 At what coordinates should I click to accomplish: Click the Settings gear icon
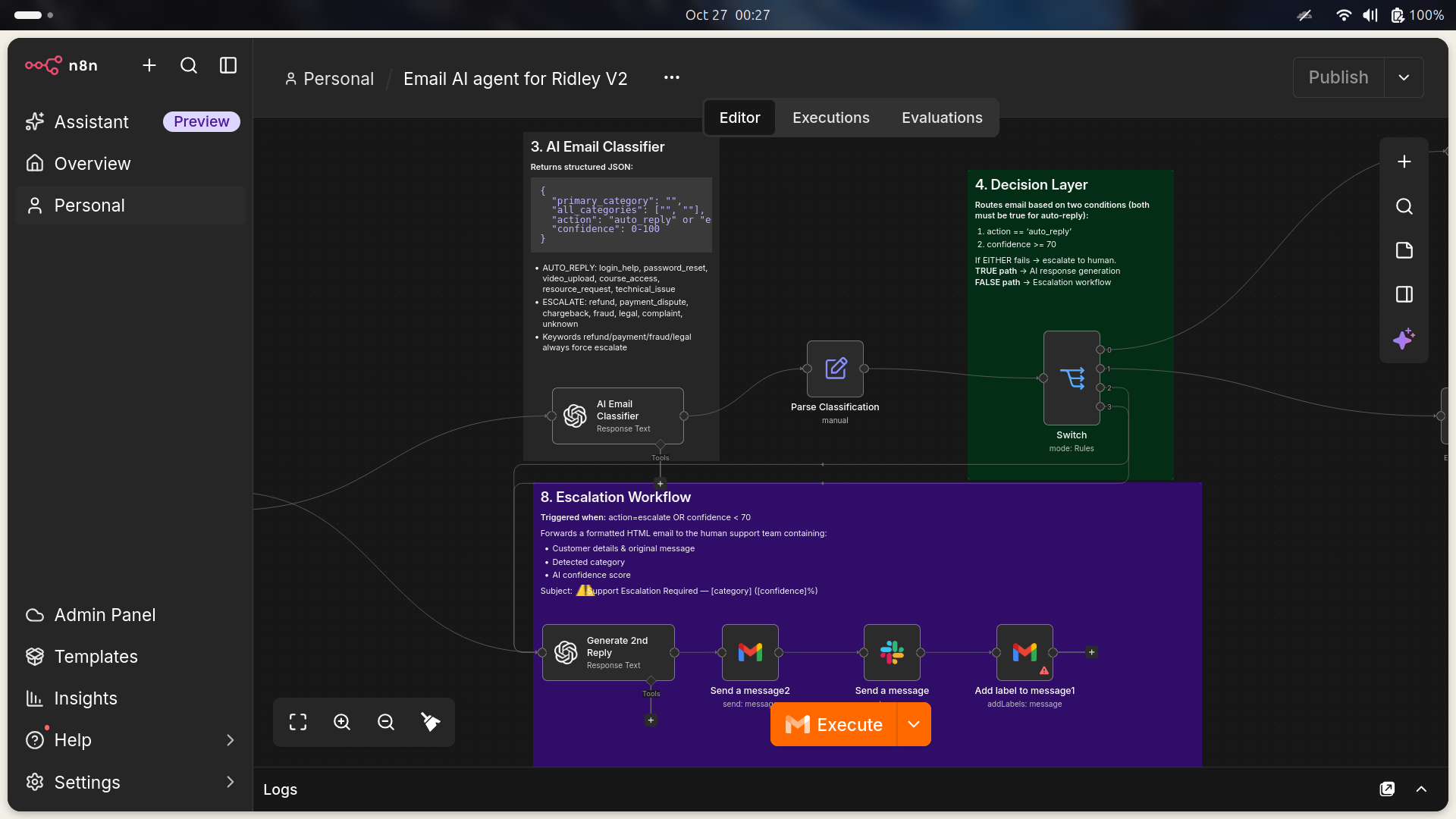(35, 781)
